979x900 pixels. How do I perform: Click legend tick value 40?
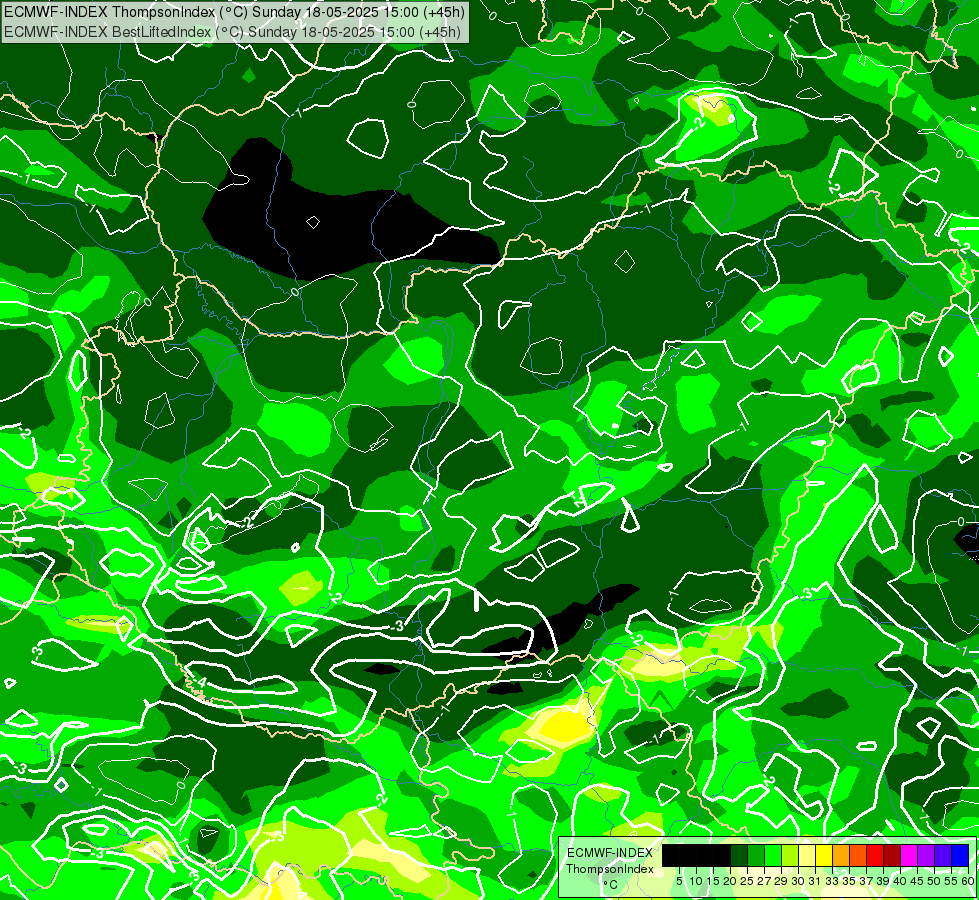(x=900, y=881)
